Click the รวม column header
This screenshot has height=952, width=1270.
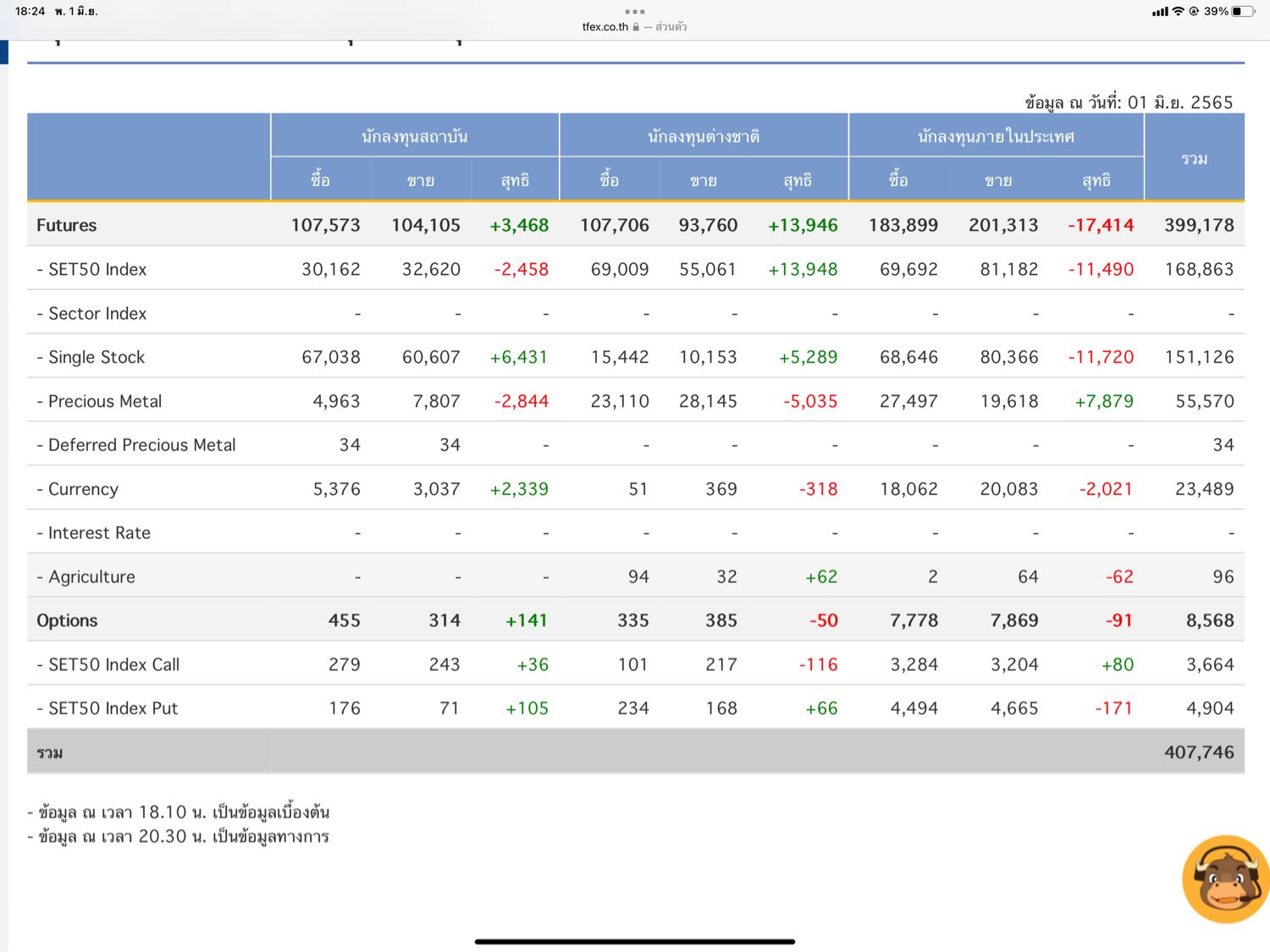tap(1194, 158)
